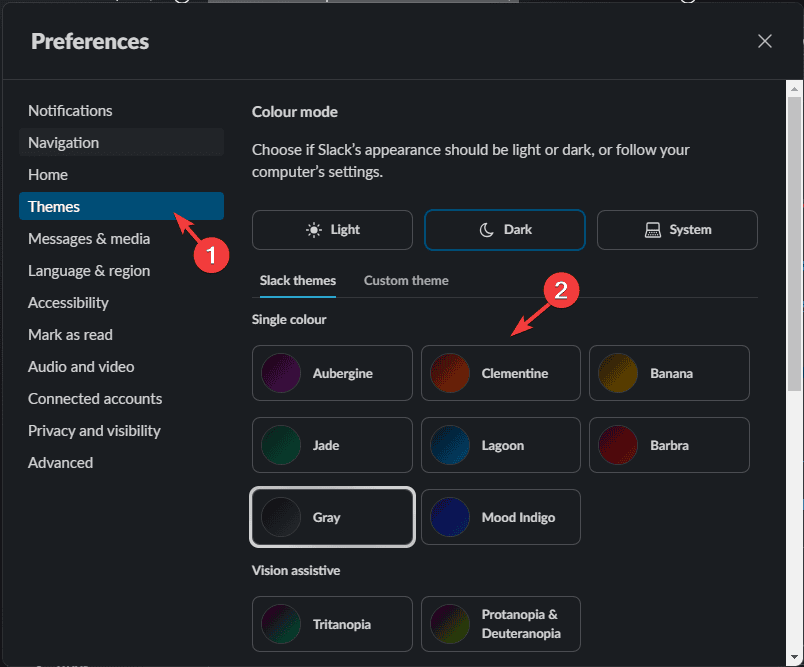
Task: Open Notifications preferences
Action: pyautogui.click(x=70, y=111)
